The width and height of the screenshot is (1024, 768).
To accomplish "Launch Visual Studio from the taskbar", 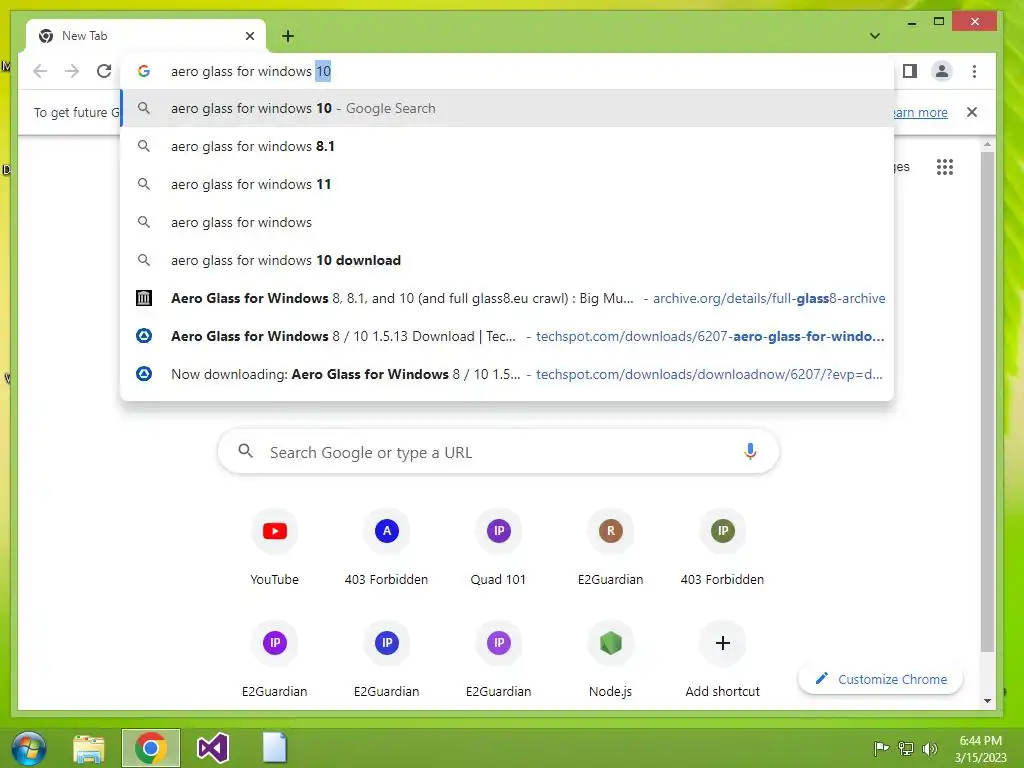I will [x=213, y=748].
